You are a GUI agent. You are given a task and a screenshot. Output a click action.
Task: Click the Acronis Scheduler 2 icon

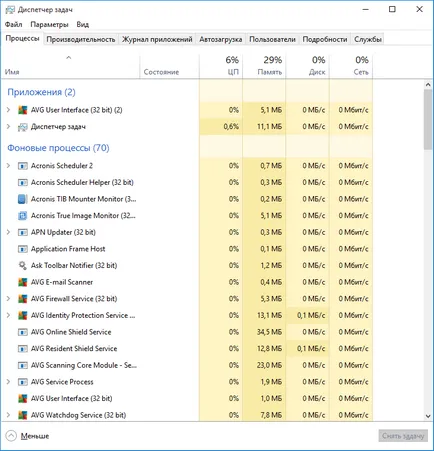pyautogui.click(x=22, y=166)
